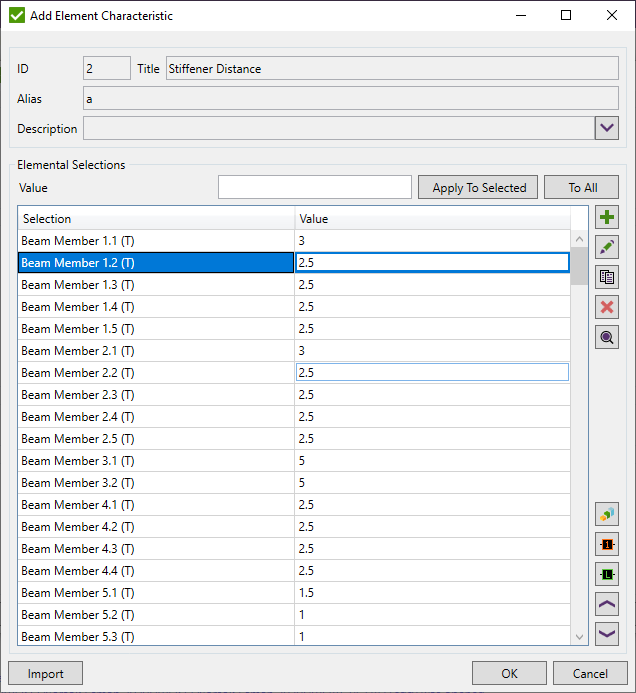The width and height of the screenshot is (636, 693).
Task: Click the Apply To Selected button
Action: click(479, 187)
